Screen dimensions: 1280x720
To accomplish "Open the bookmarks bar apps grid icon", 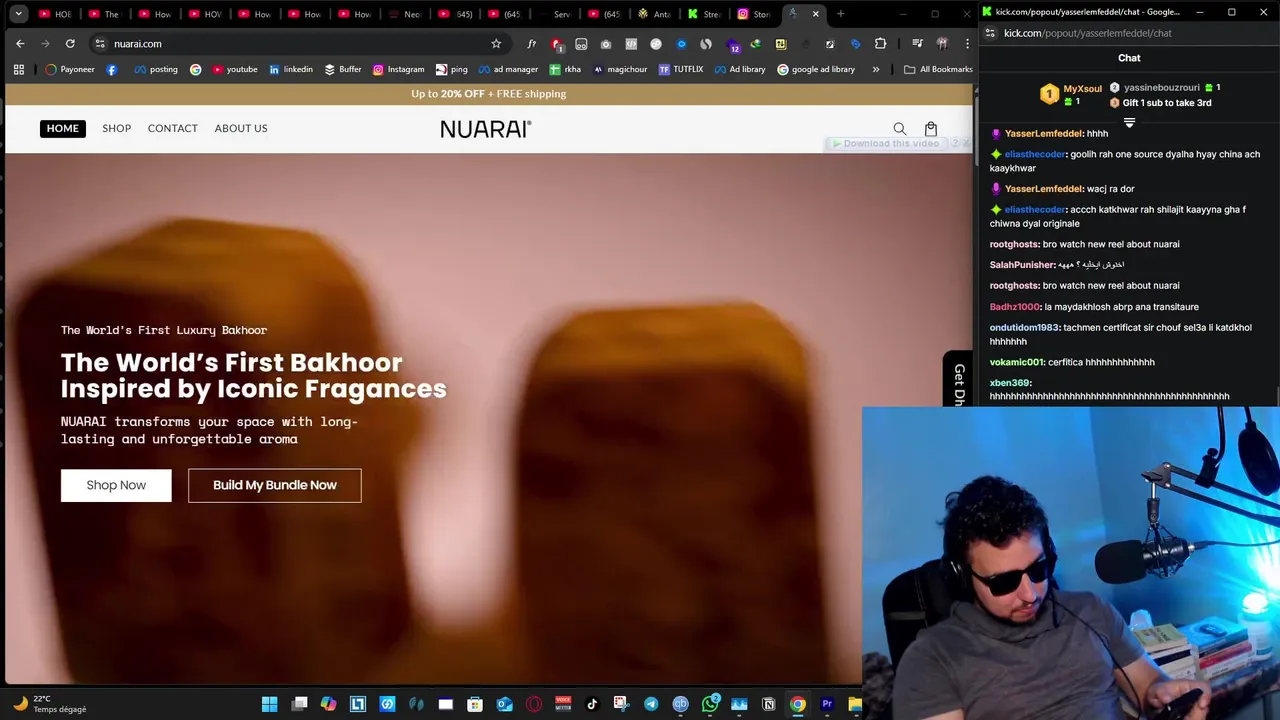I will click(x=18, y=70).
